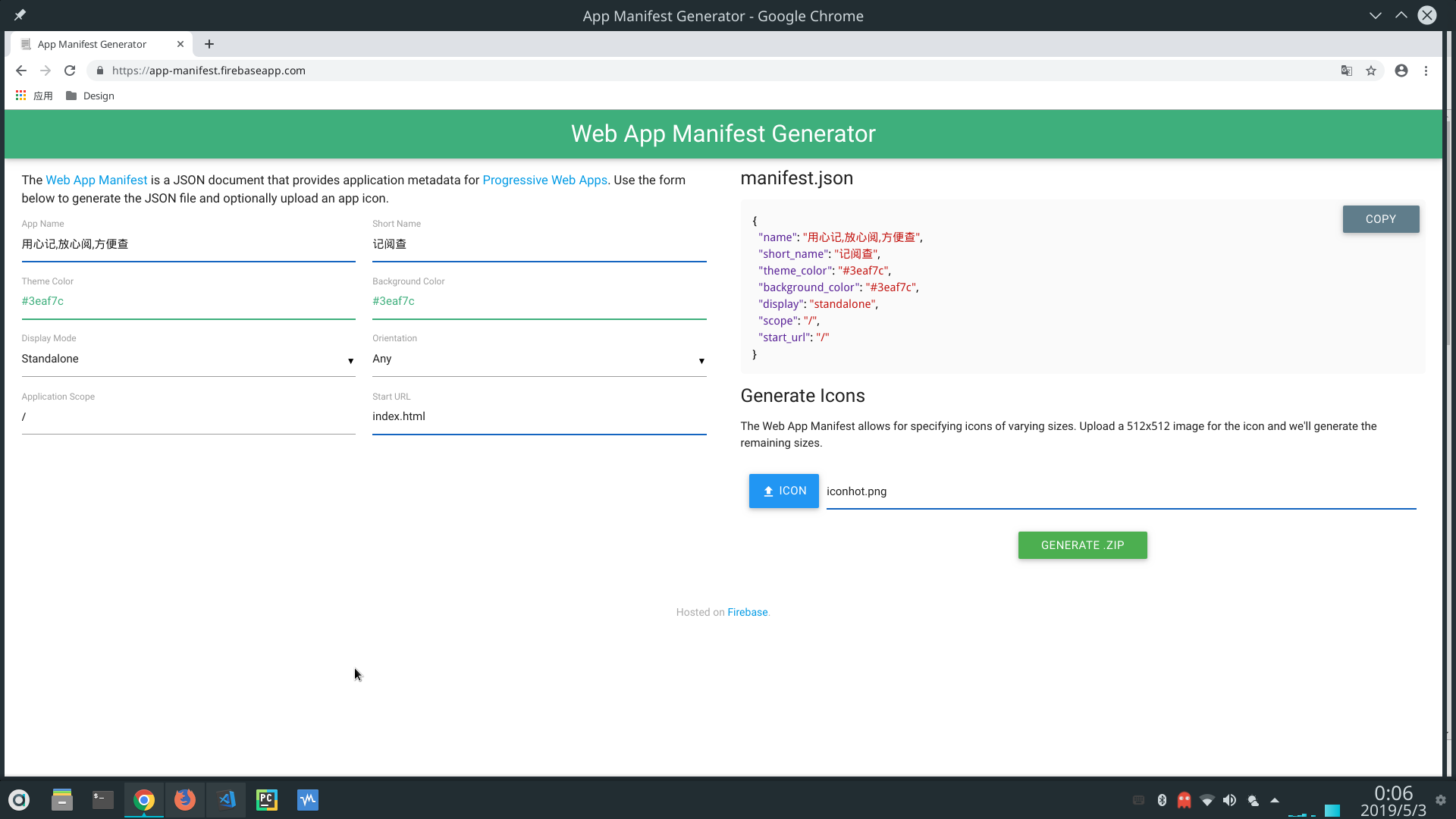Click the Firebase link at page bottom
The height and width of the screenshot is (819, 1456).
click(747, 611)
